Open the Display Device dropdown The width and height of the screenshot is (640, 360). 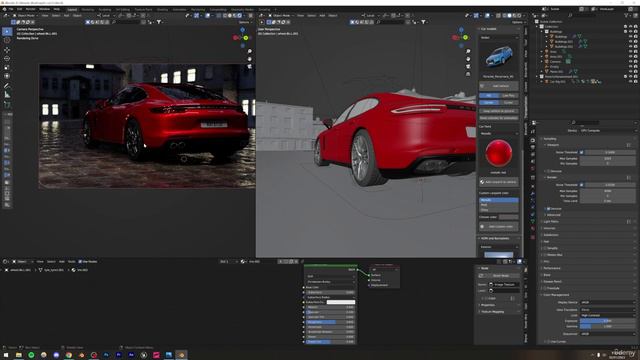[x=607, y=302]
